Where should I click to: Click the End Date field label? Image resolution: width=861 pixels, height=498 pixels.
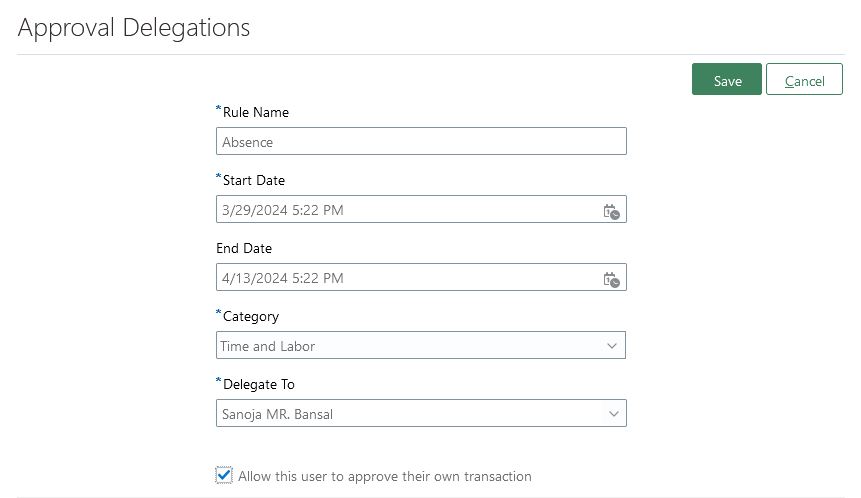coord(244,248)
